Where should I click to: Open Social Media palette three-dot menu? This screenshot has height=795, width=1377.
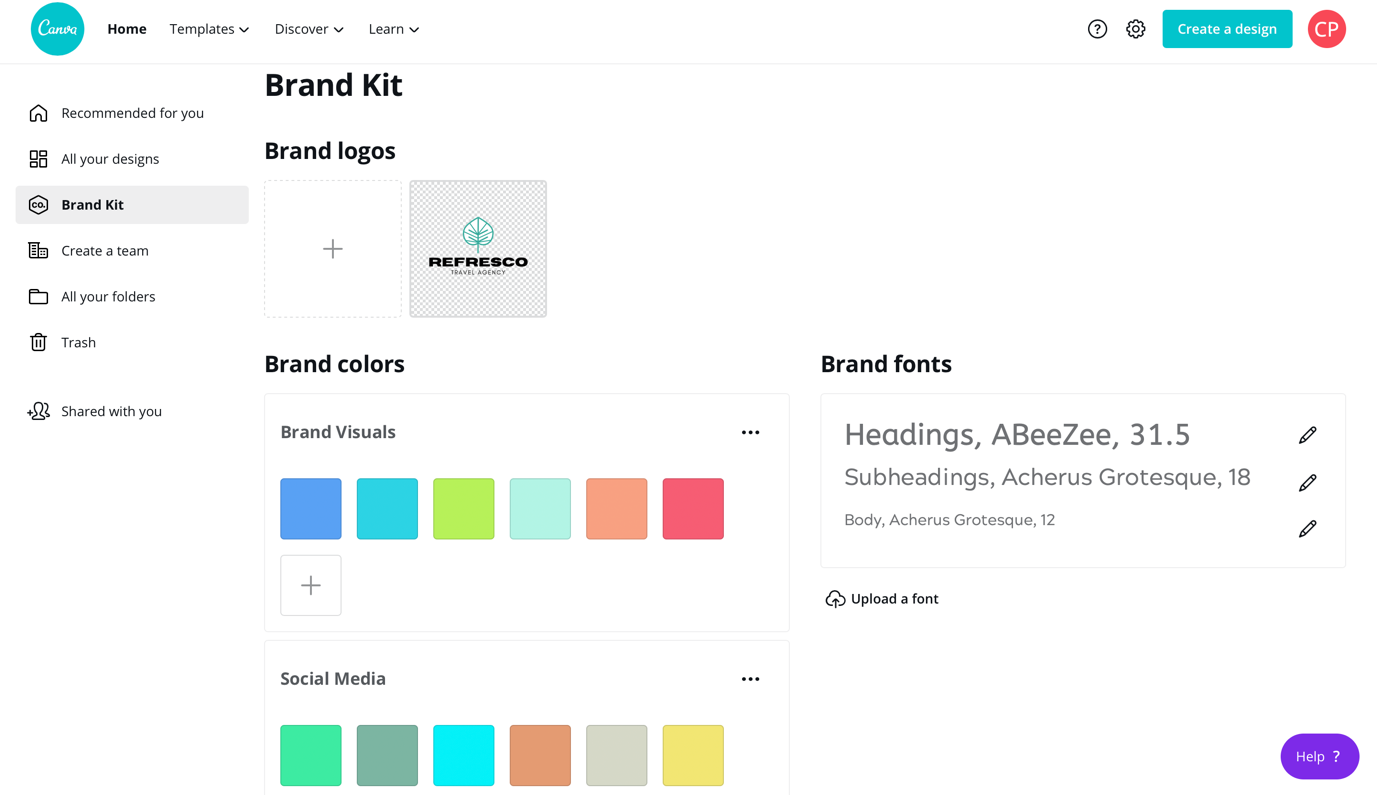(x=751, y=679)
